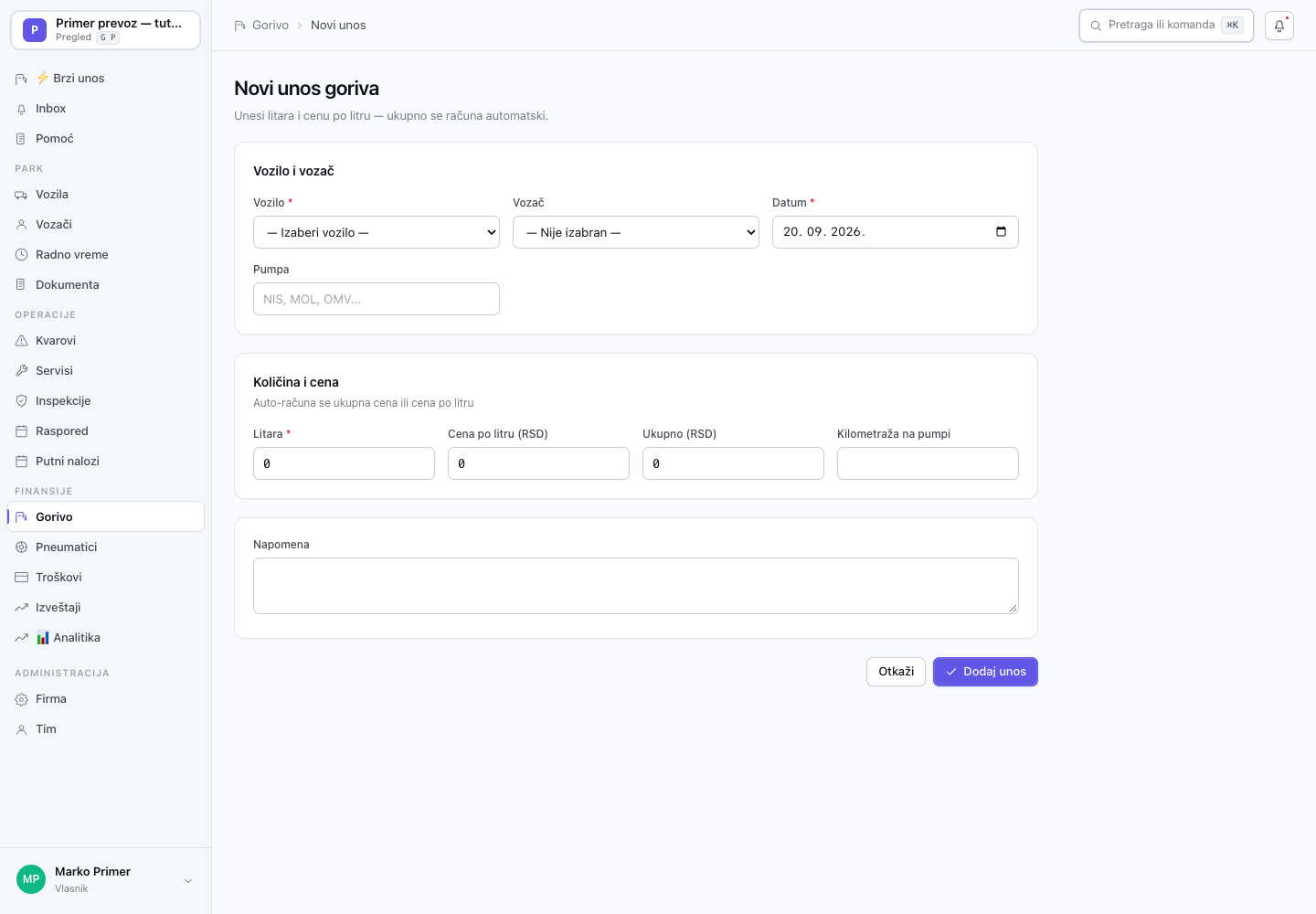Open Brzi unos in the sidebar
The height and width of the screenshot is (914, 1316).
tap(105, 79)
